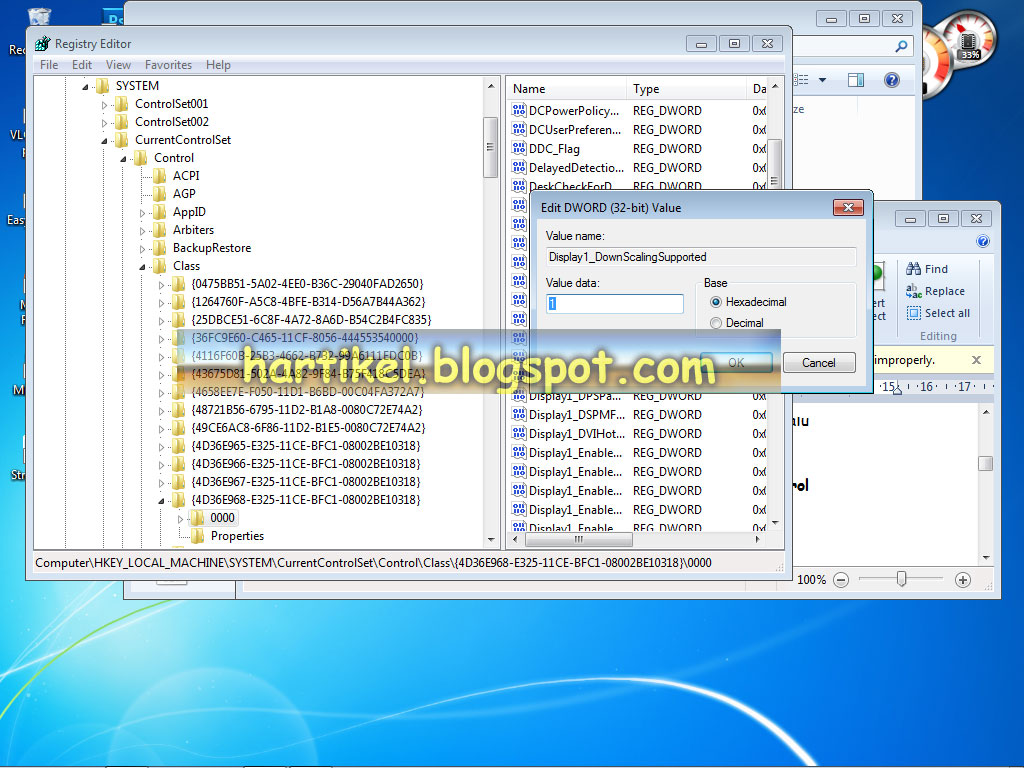
Task: Click the Value data input field
Action: [615, 304]
